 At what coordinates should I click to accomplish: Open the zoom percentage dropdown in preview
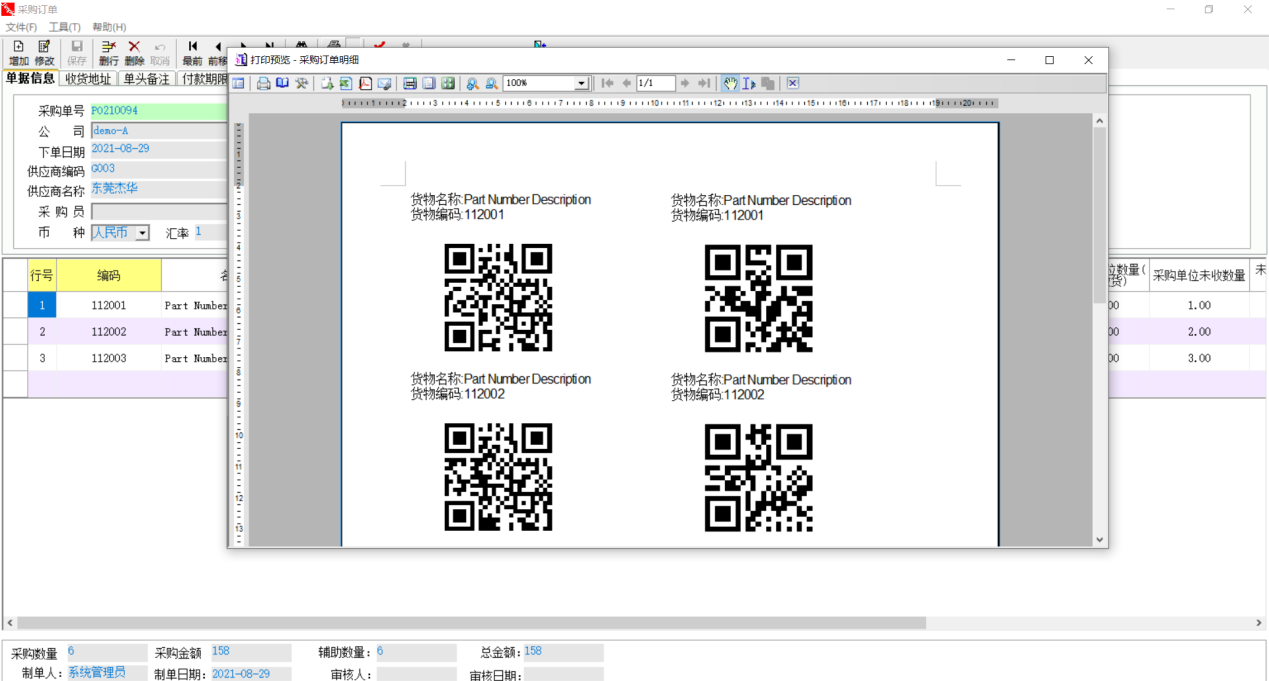[581, 84]
